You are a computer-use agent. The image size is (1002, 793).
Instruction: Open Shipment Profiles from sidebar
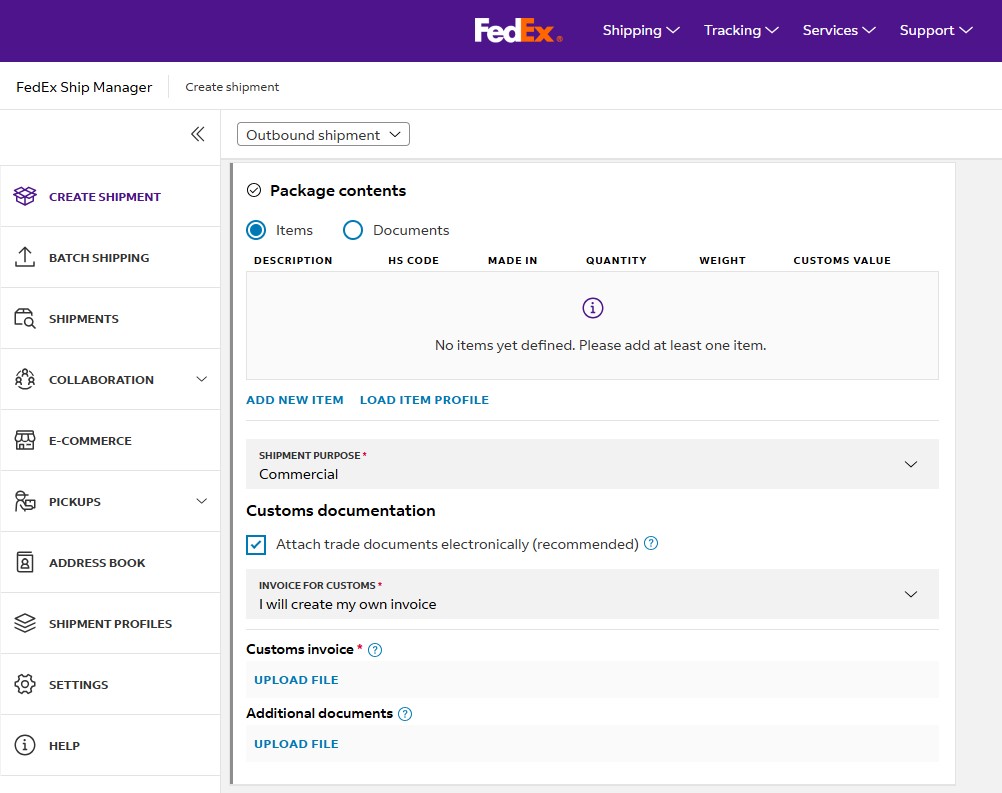111,623
